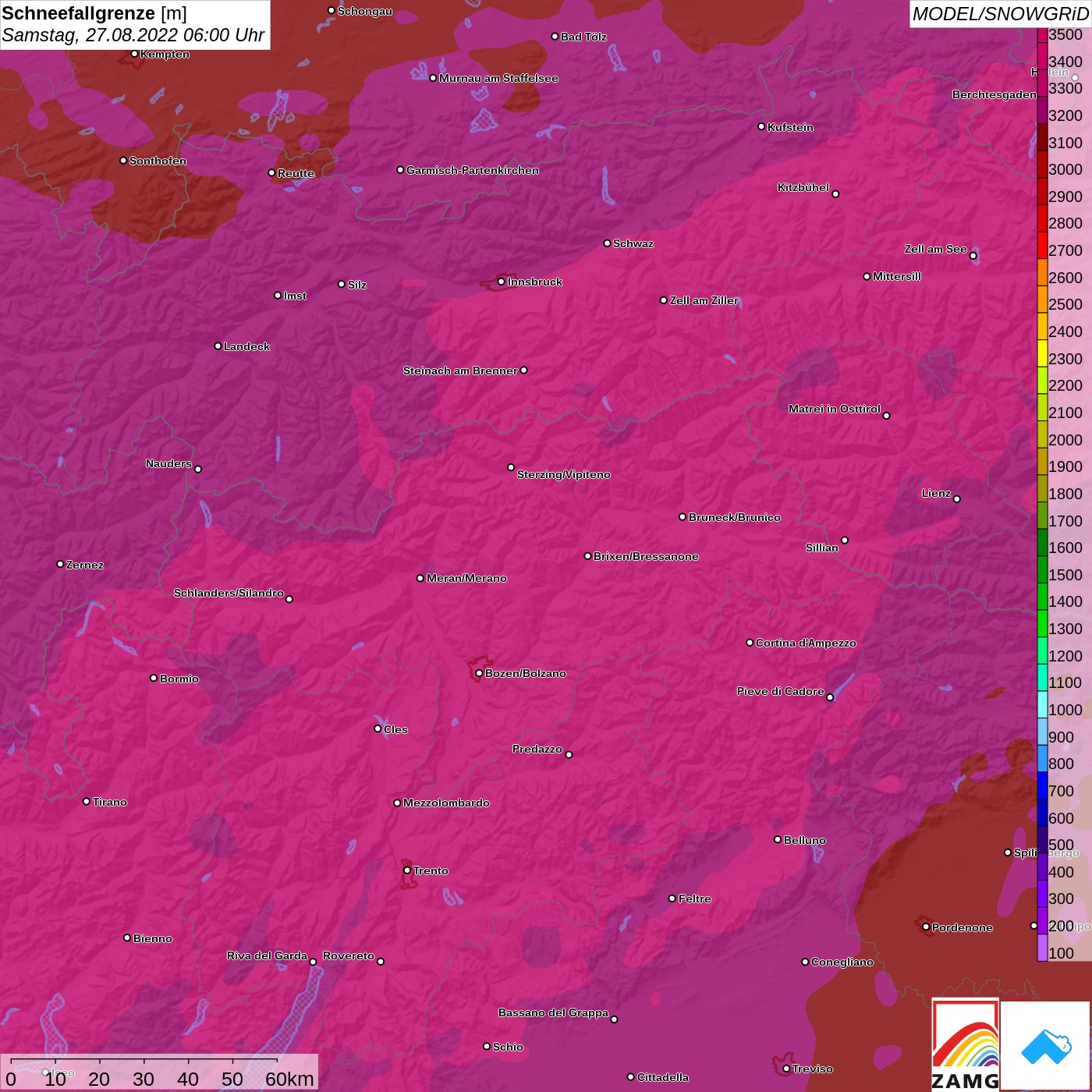Viewport: 1092px width, 1092px height.
Task: Click the Meran/Merano label
Action: tap(466, 578)
